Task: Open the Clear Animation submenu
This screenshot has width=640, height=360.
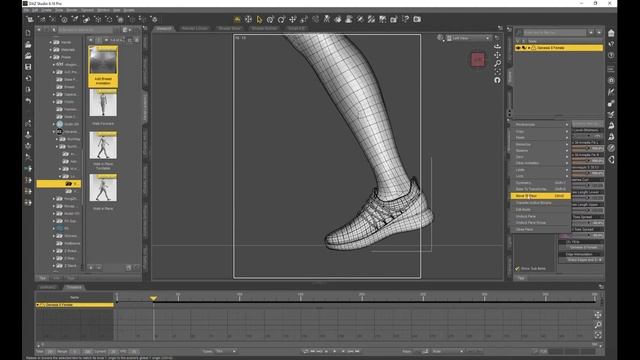Action: click(x=540, y=163)
